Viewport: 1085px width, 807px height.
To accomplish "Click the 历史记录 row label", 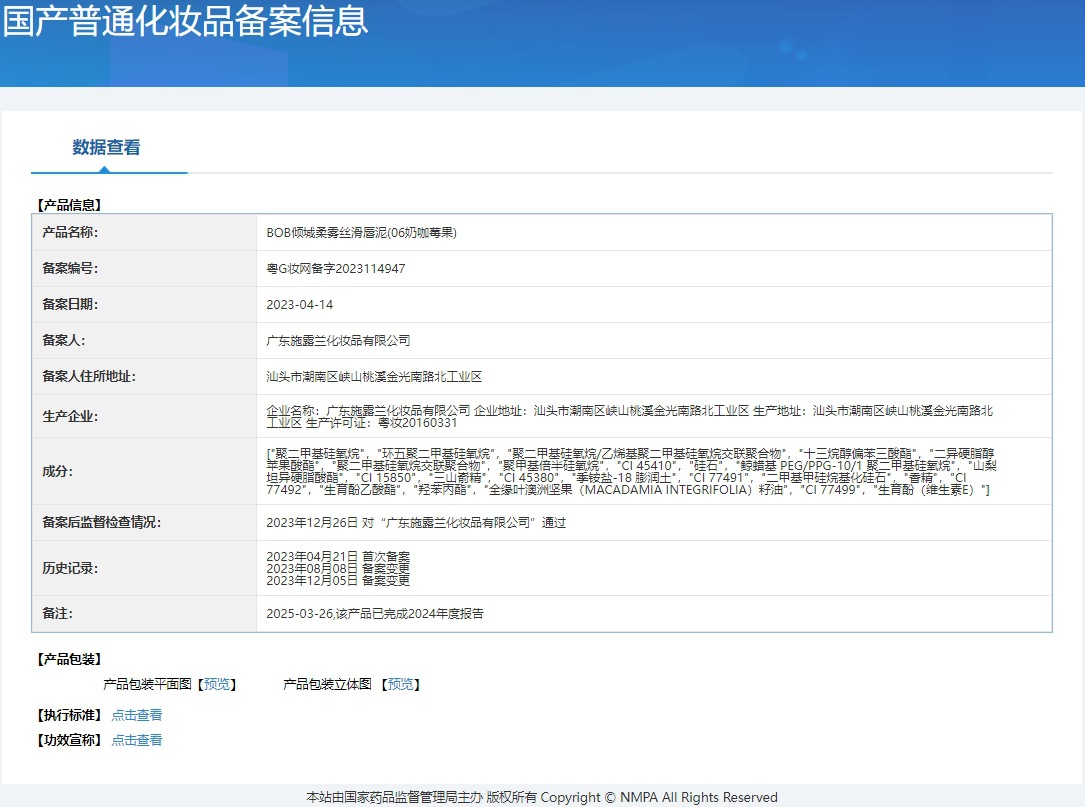I will click(x=70, y=568).
